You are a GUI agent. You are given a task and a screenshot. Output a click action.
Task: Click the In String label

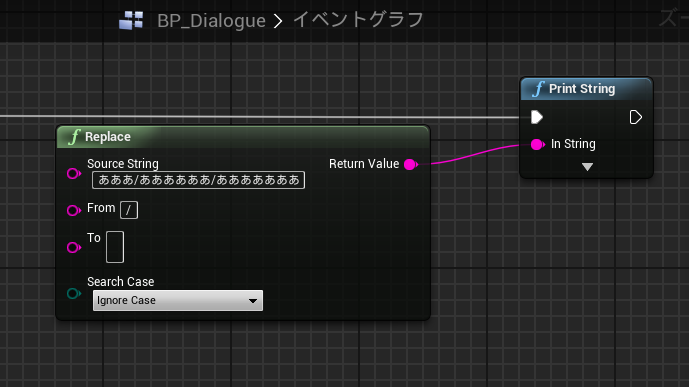point(573,144)
